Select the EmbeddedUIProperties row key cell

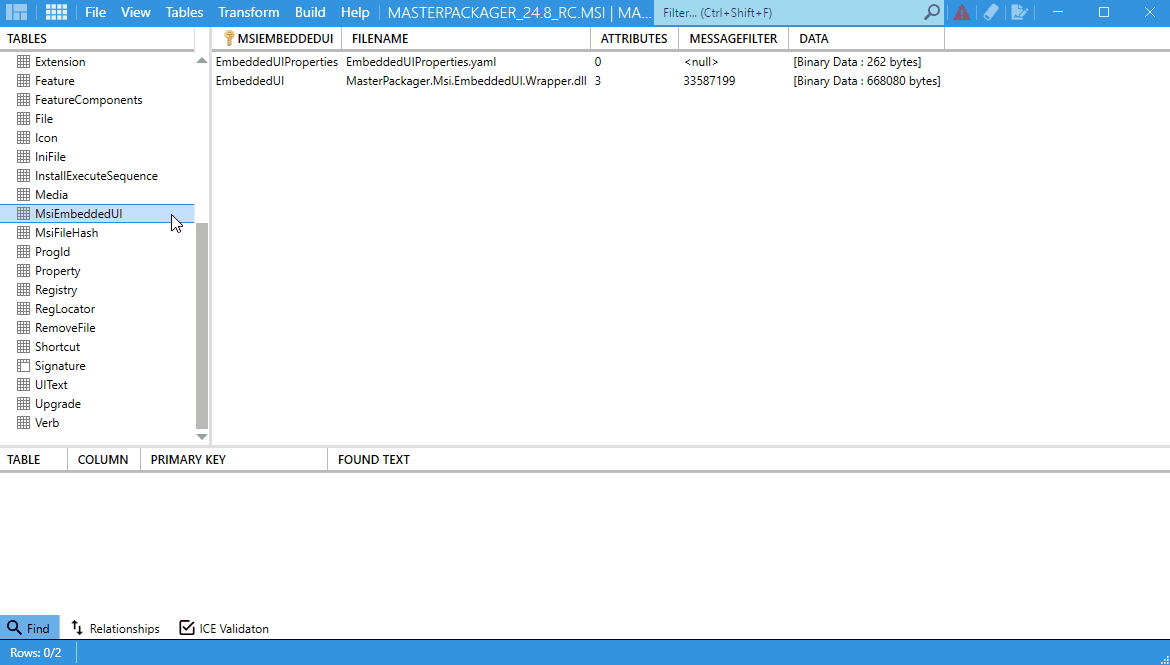[x=277, y=62]
